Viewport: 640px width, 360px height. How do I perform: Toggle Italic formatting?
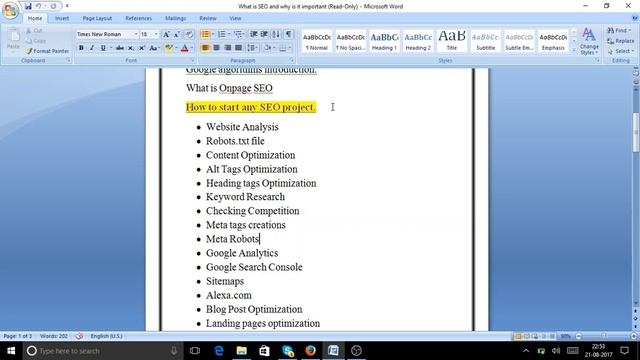coord(92,48)
